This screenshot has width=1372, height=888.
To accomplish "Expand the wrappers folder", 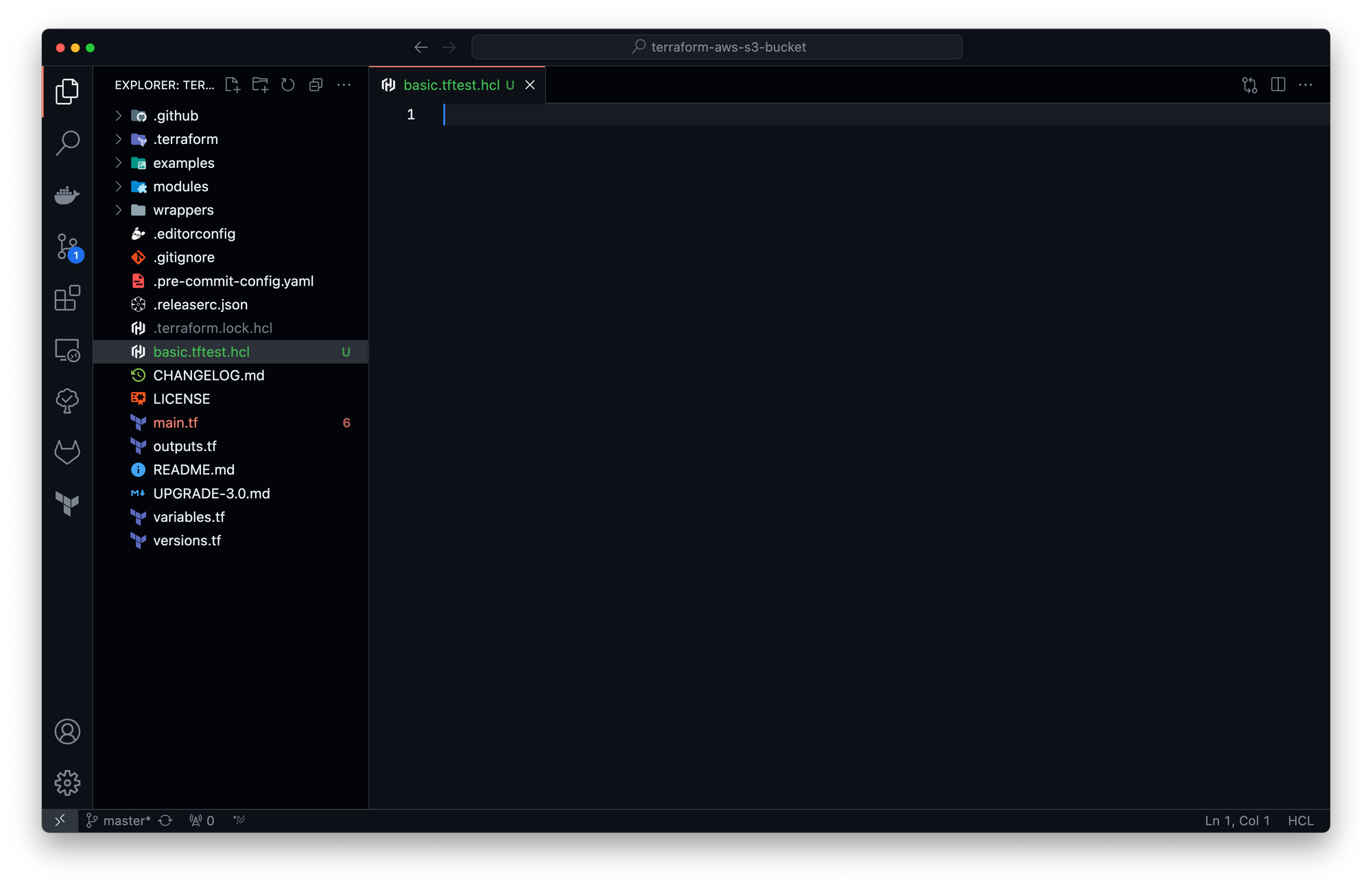I will coord(183,210).
